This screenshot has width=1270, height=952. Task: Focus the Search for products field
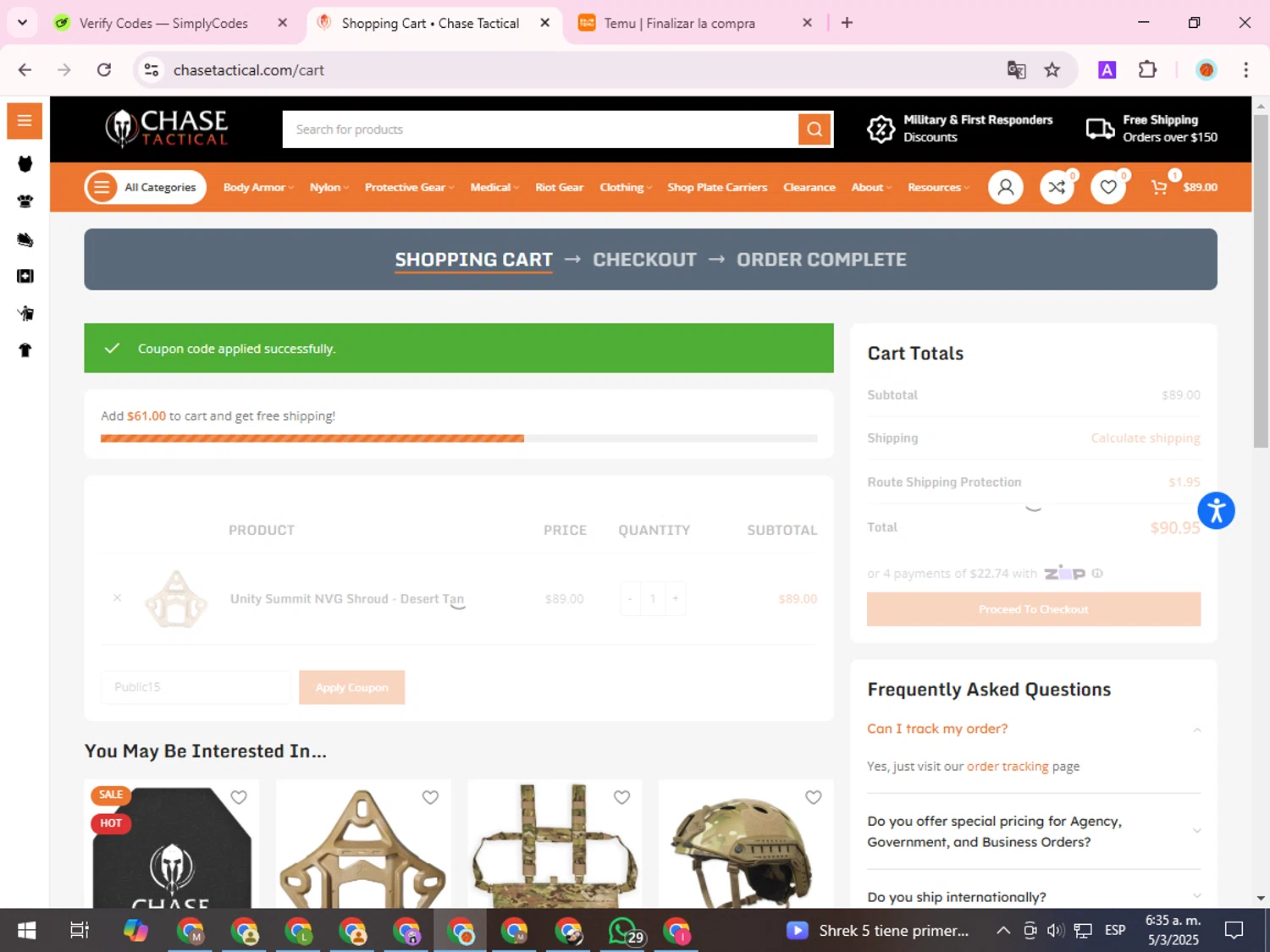coord(540,129)
